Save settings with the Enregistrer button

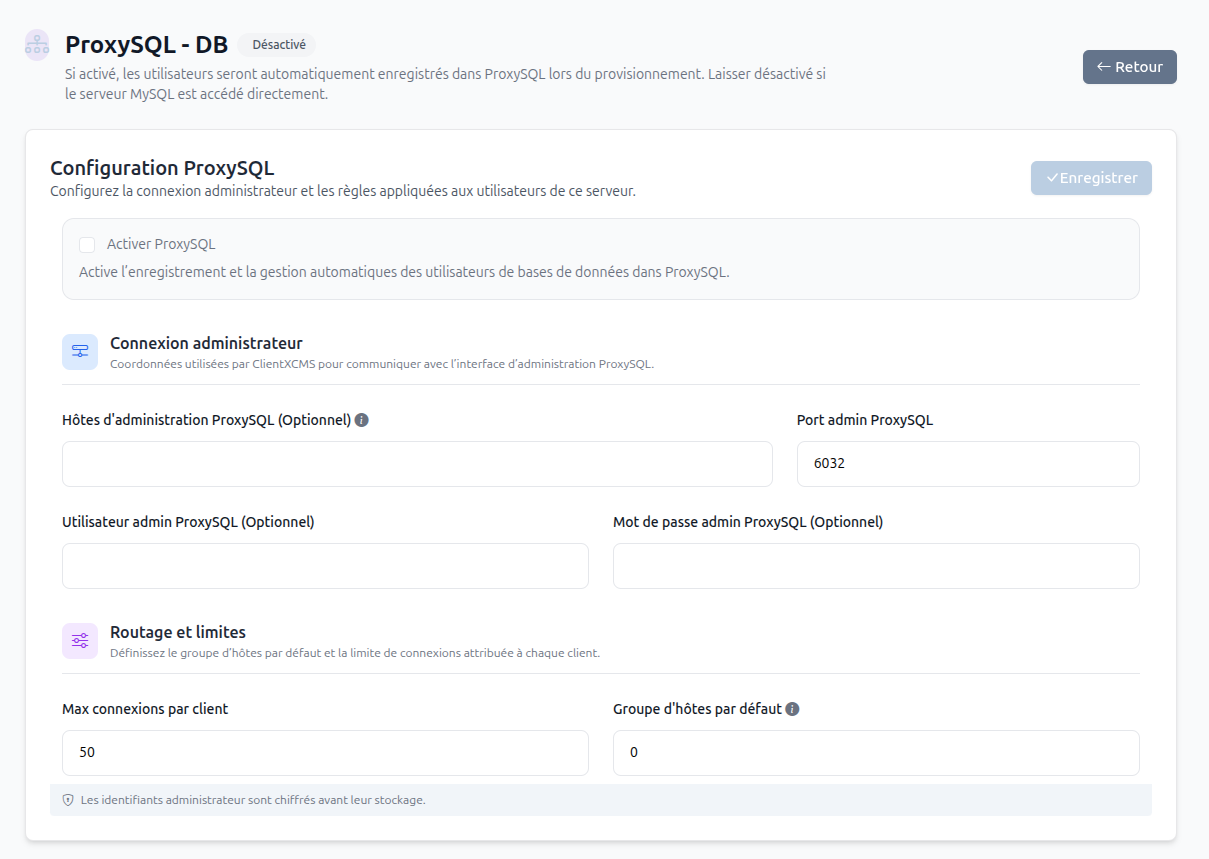point(1091,178)
